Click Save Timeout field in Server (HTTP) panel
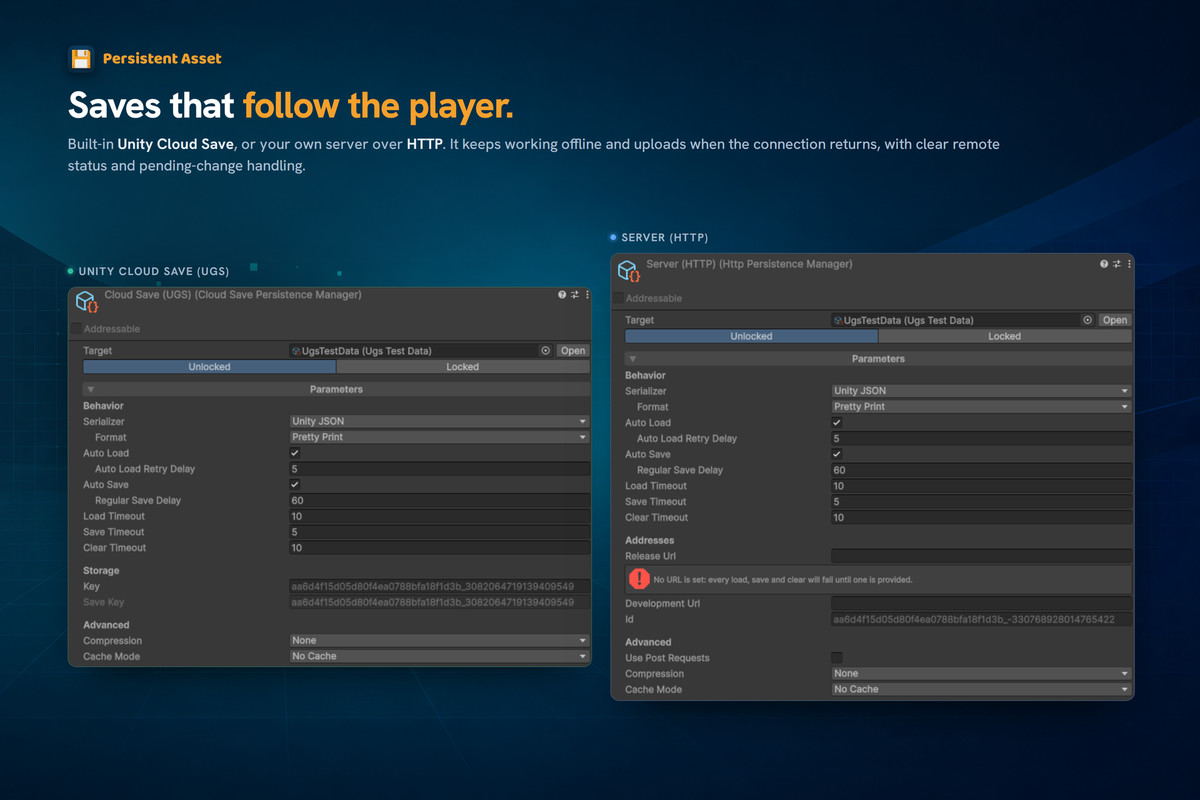Screen dimensions: 1200x800 pyautogui.click(x=981, y=502)
